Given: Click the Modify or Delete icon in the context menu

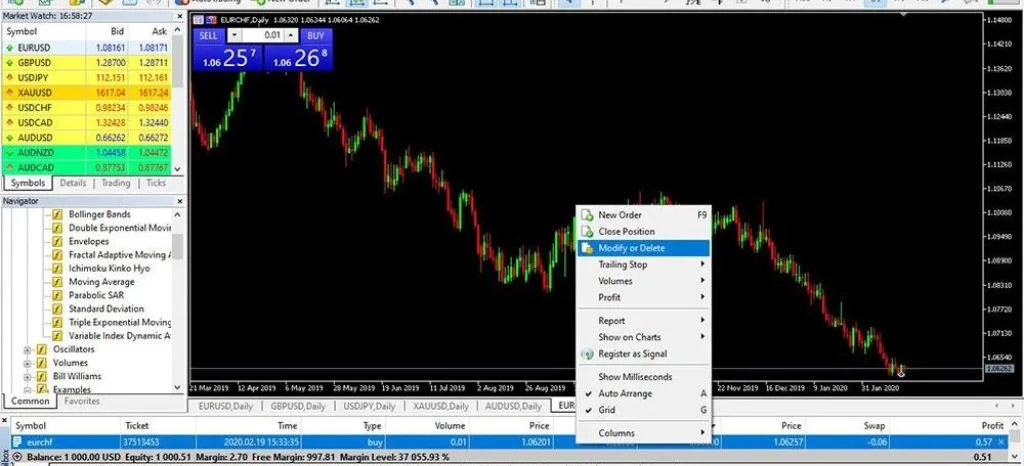Looking at the screenshot, I should click(x=587, y=248).
